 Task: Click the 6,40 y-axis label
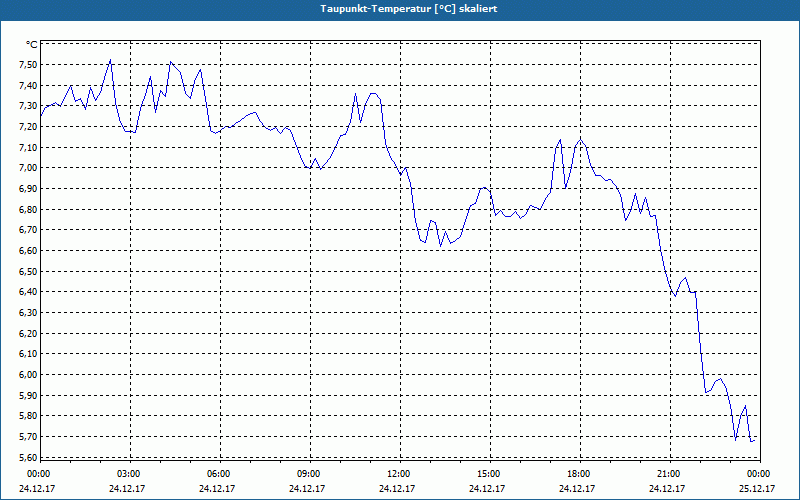click(28, 292)
